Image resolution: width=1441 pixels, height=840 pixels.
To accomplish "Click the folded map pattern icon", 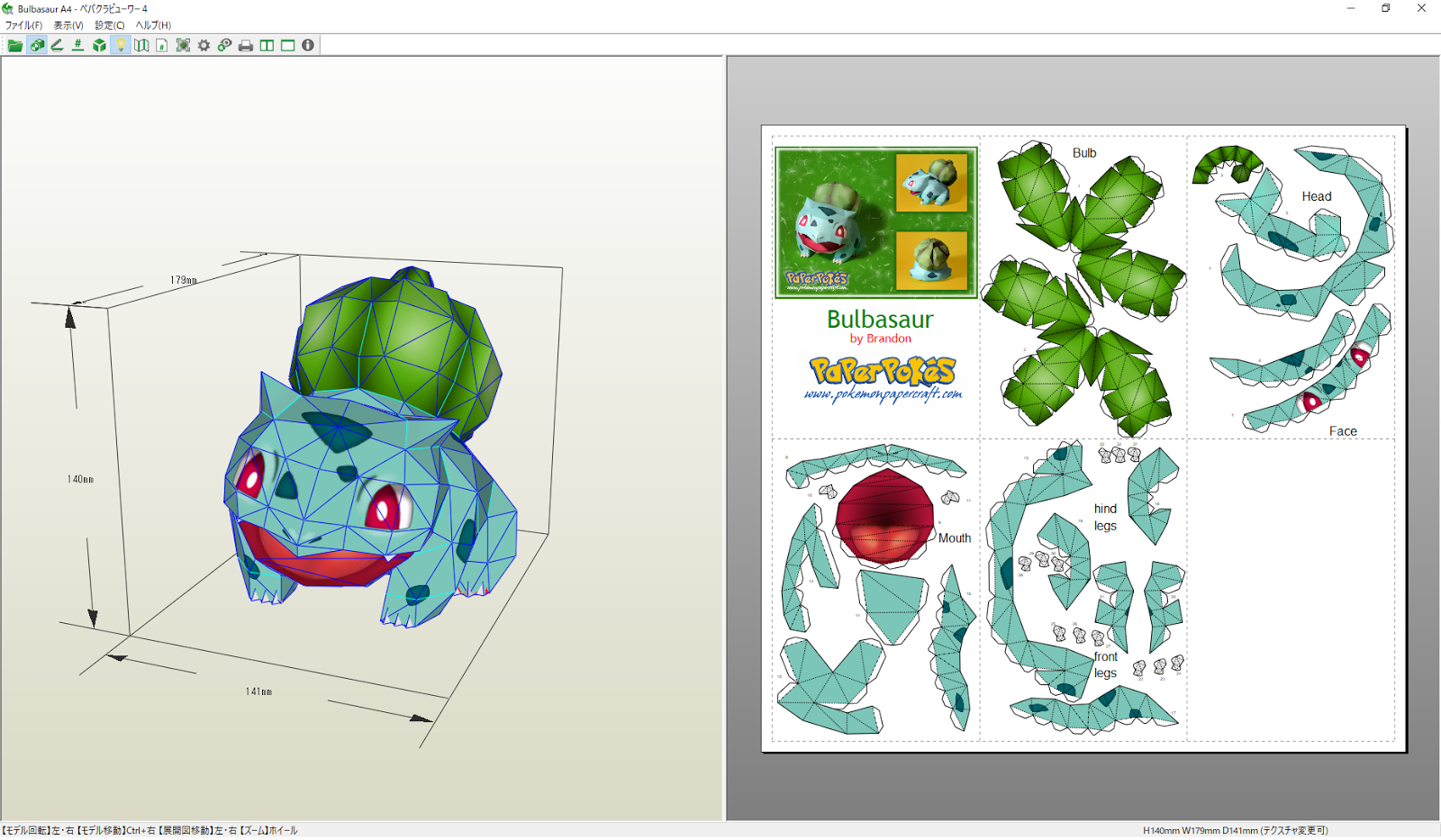I will 141,45.
